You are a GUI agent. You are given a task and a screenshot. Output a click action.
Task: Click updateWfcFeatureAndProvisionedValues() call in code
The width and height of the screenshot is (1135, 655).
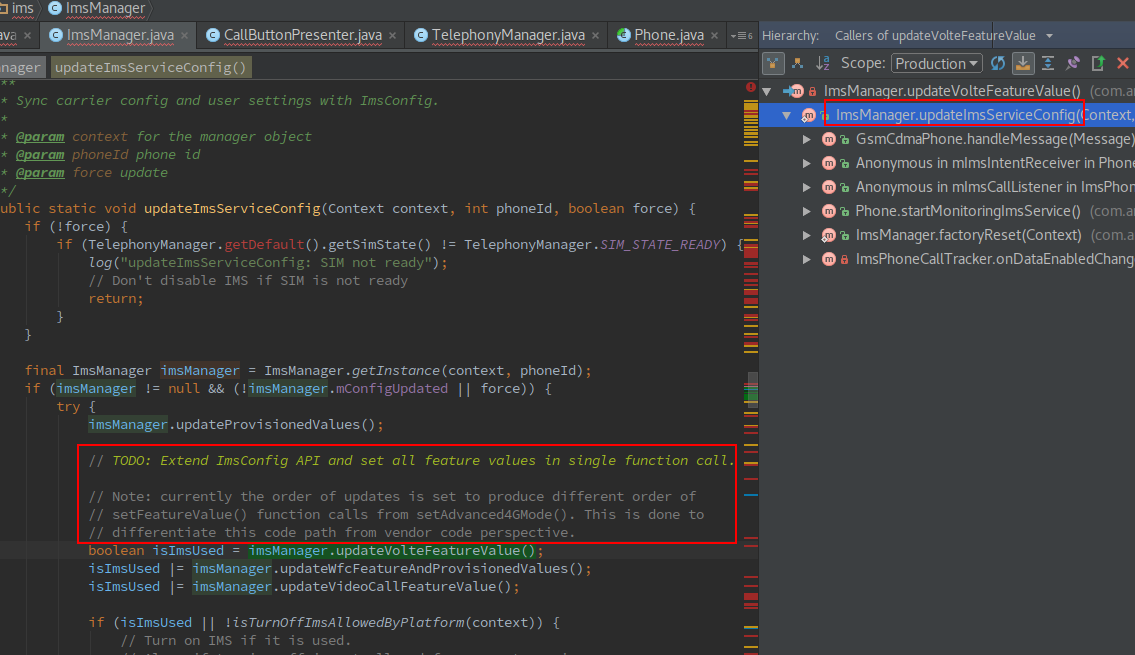[431, 569]
